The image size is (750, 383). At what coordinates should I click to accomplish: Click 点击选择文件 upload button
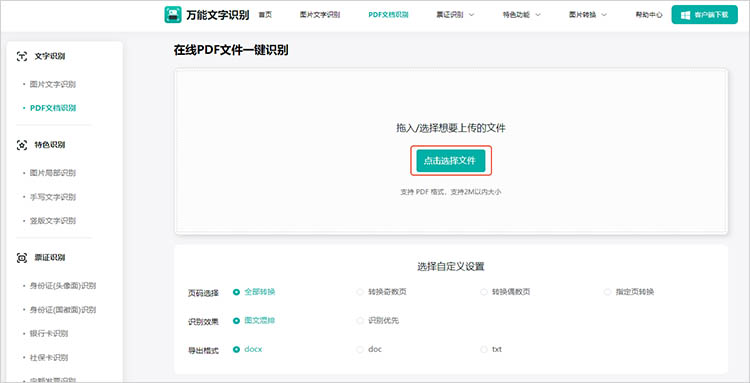click(x=451, y=161)
